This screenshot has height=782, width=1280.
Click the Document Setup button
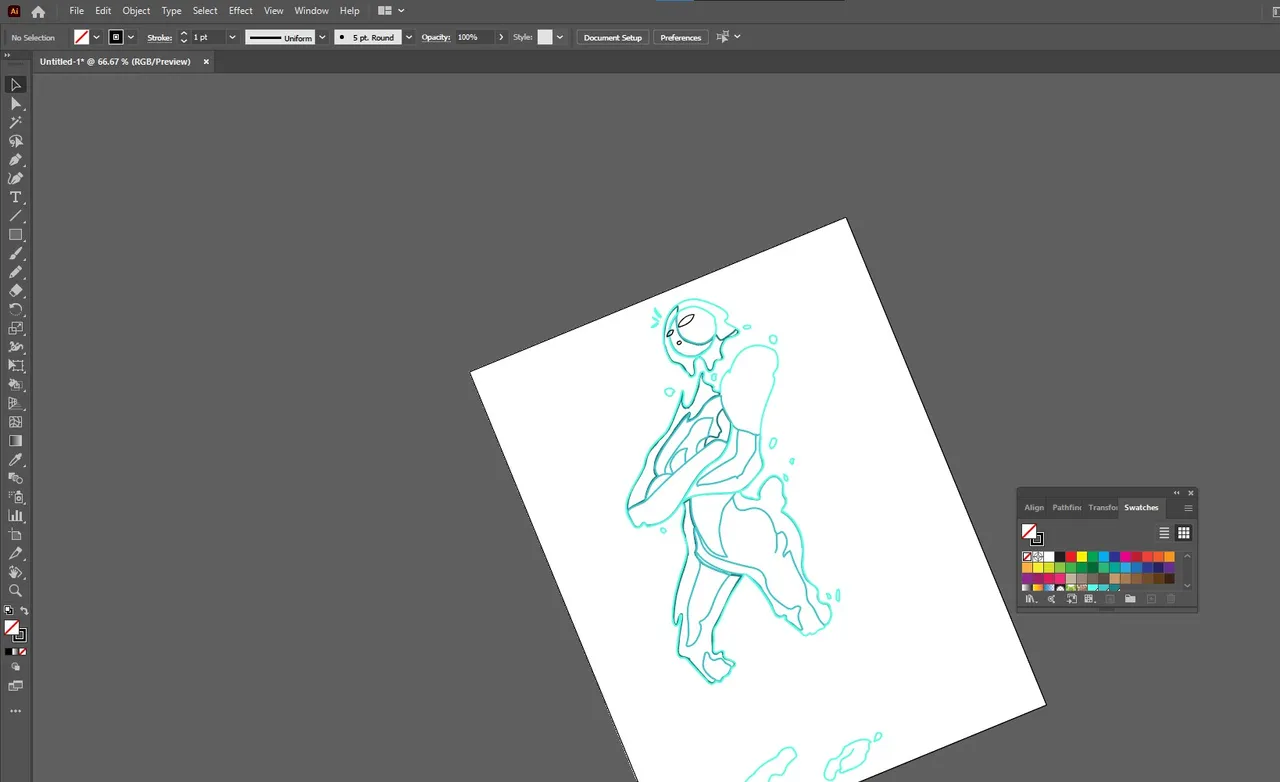coord(612,37)
